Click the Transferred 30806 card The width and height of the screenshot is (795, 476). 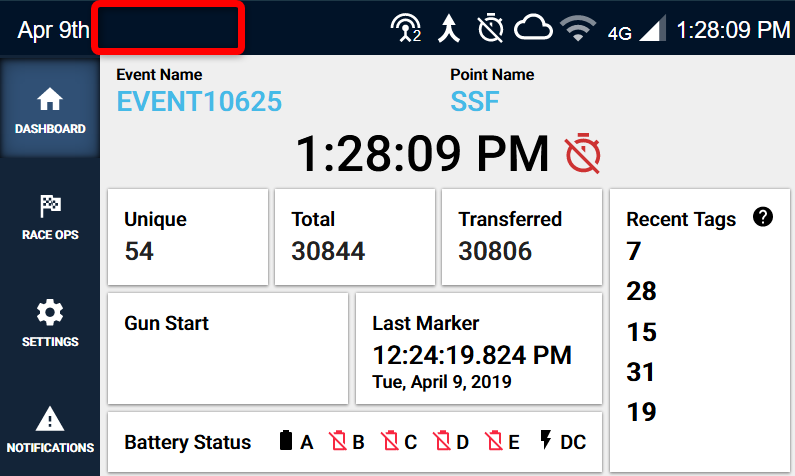pos(522,237)
